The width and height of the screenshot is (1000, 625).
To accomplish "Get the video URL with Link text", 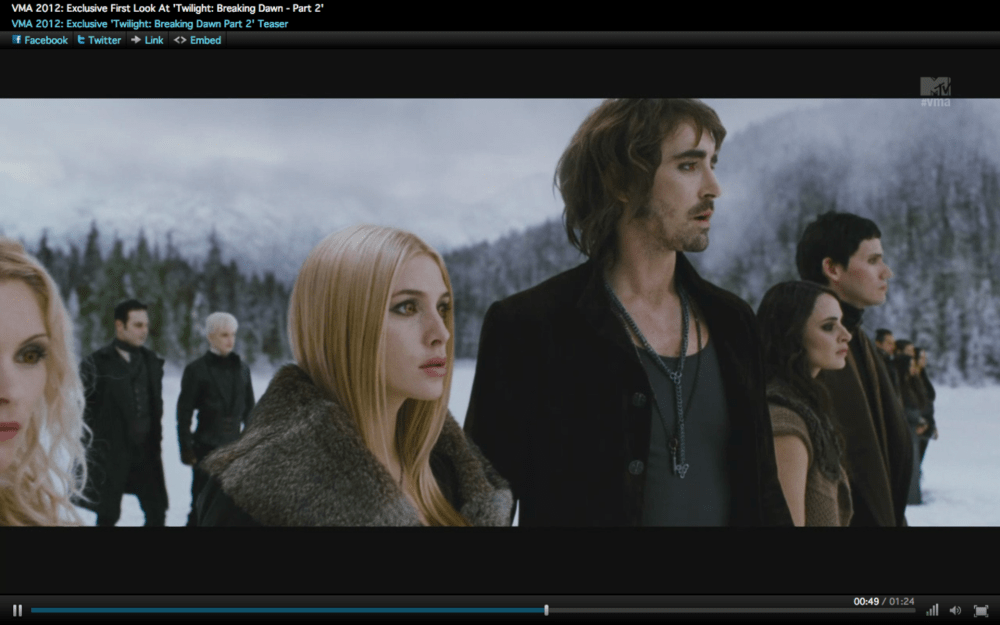I will [154, 40].
